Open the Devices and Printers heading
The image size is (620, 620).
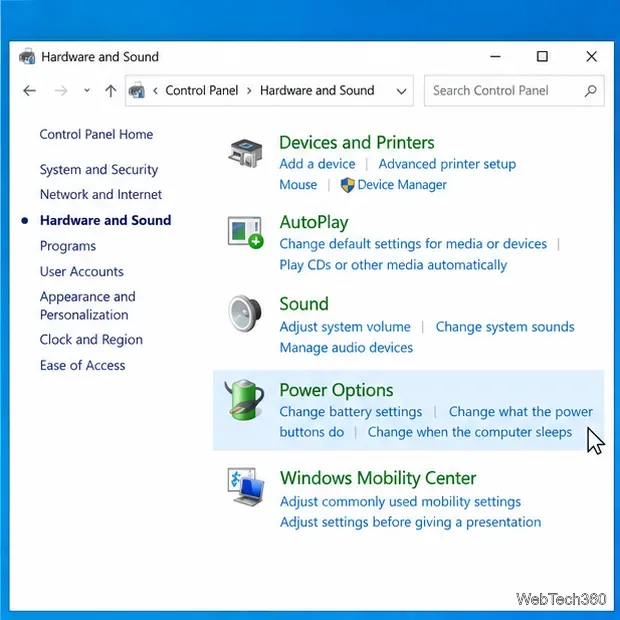pos(357,143)
